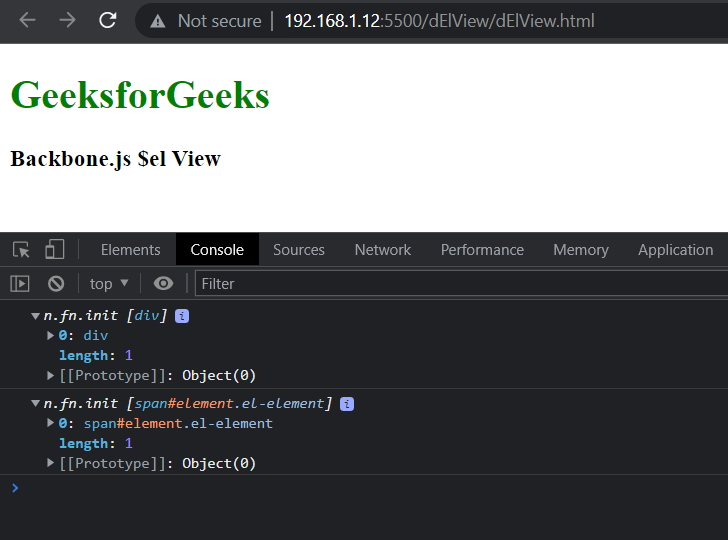
Task: Click the Not secure label
Action: [220, 21]
